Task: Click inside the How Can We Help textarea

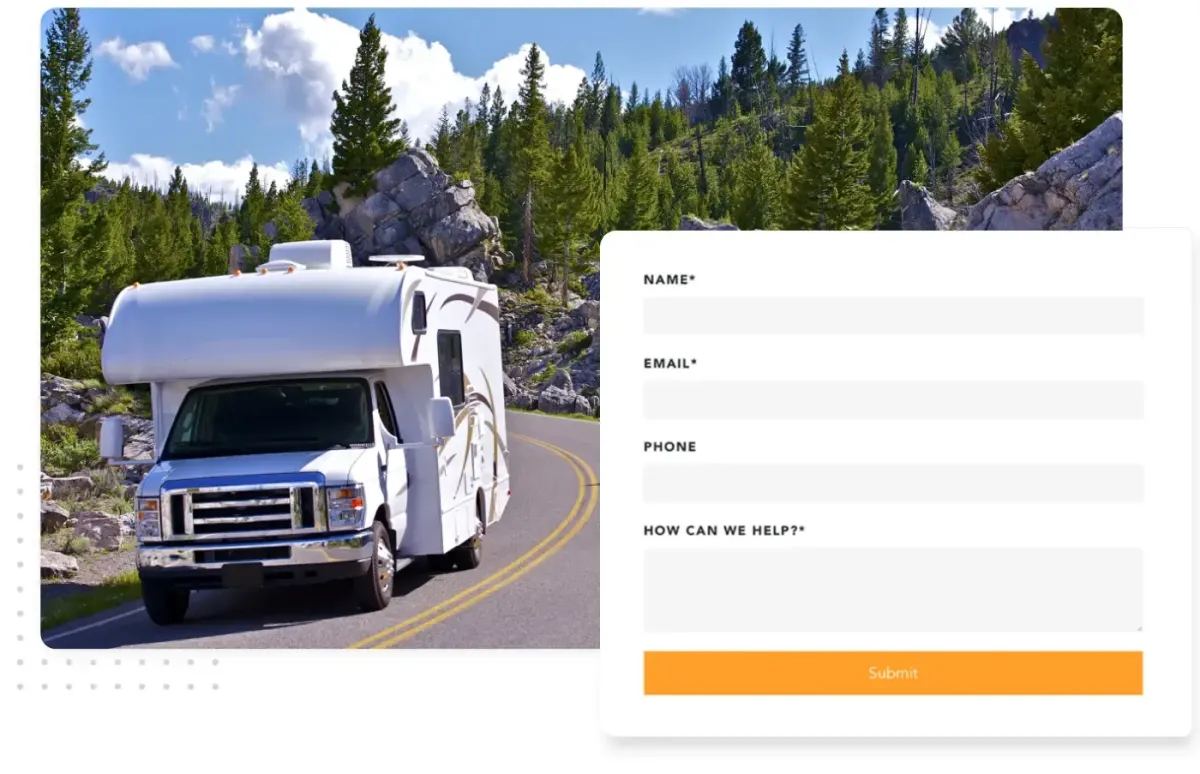Action: 893,589
